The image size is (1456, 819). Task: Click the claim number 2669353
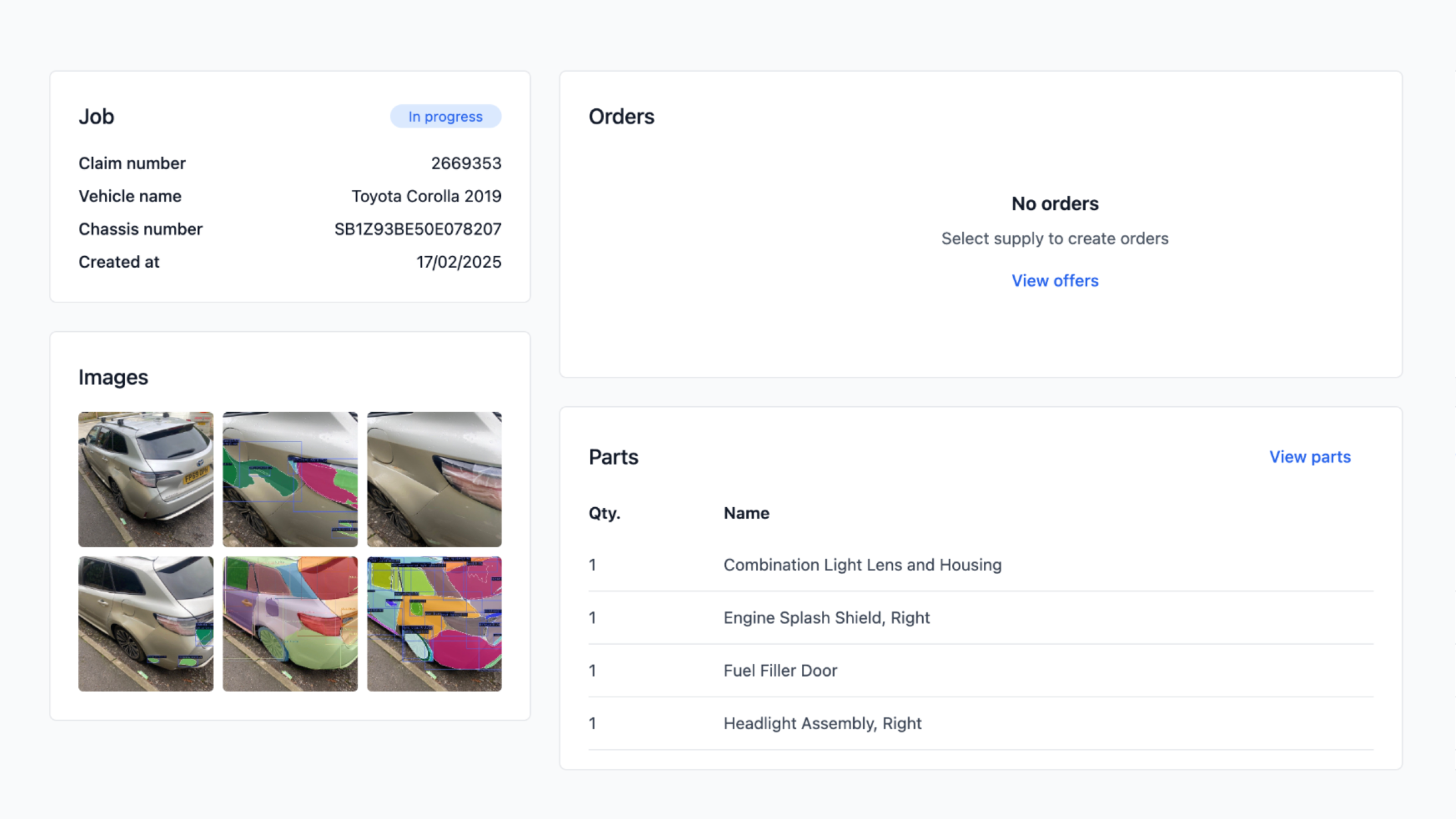[466, 163]
